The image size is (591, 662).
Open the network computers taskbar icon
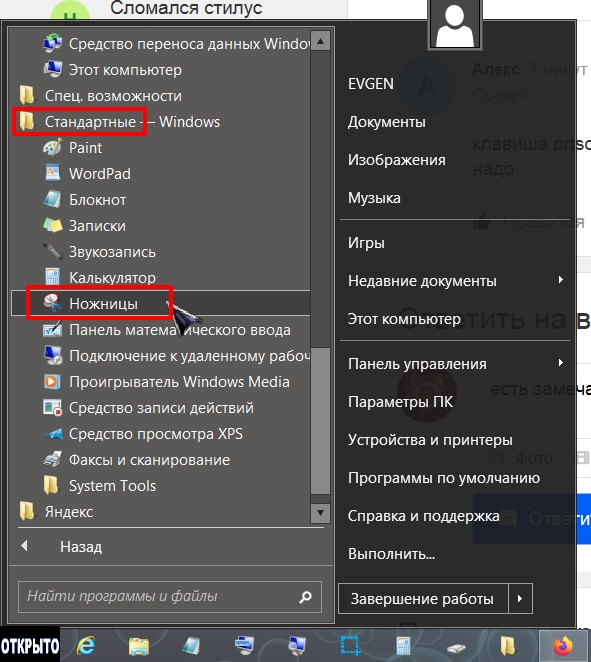(x=297, y=646)
